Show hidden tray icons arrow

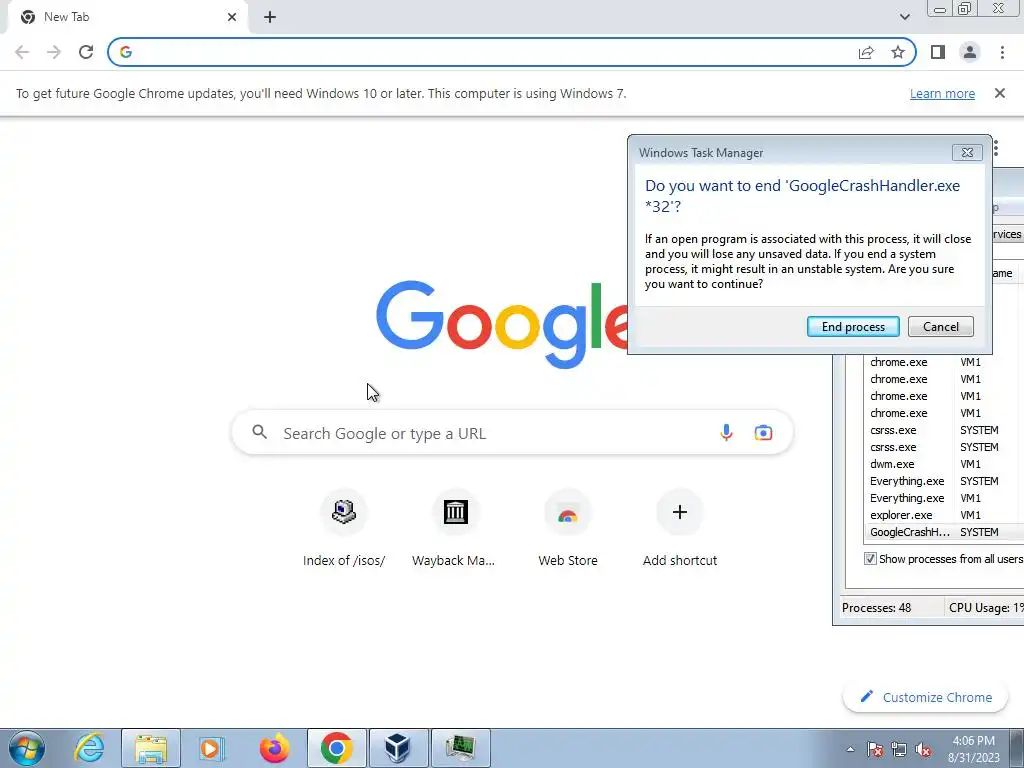coord(850,750)
